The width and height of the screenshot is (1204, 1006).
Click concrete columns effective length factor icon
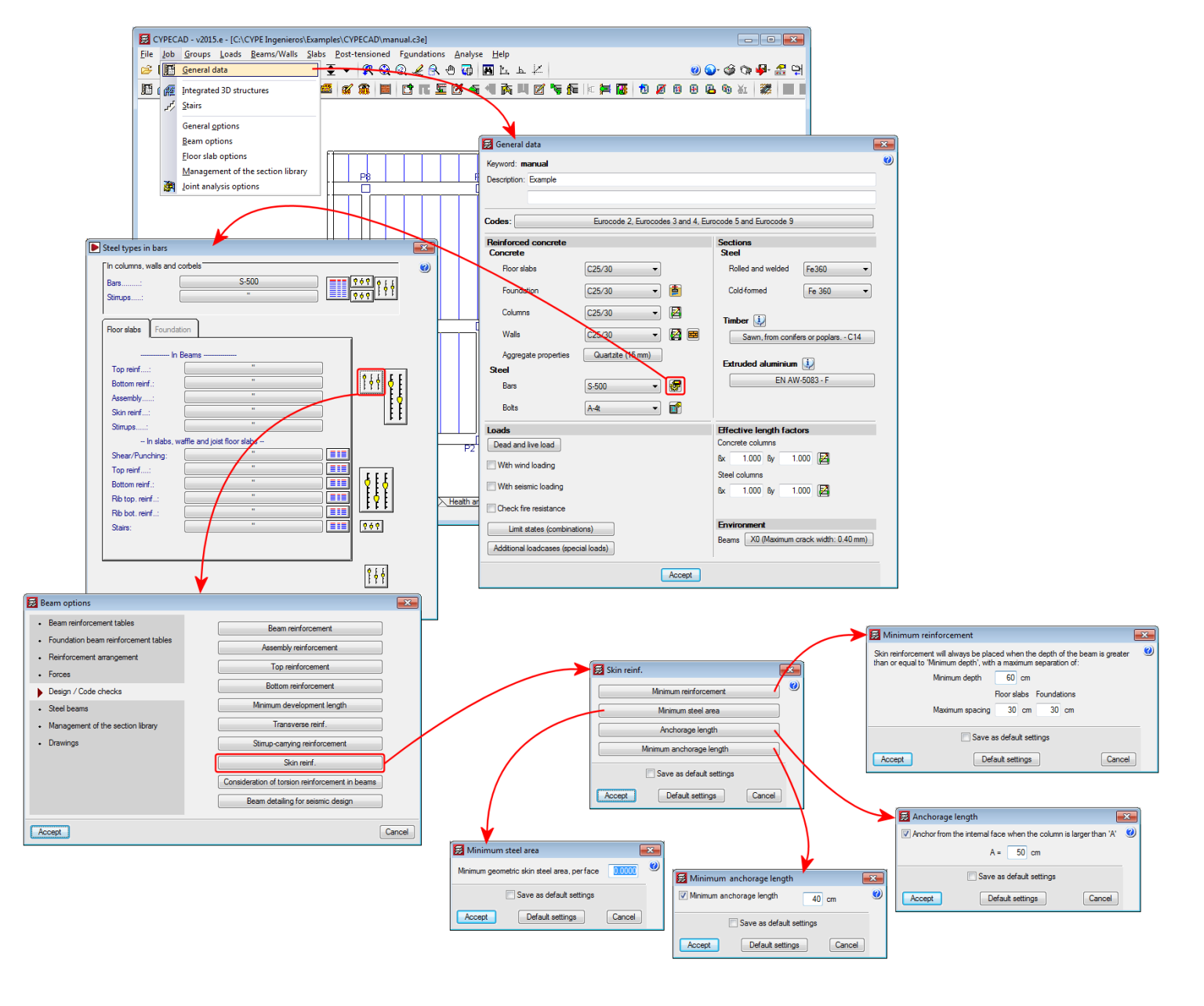[824, 458]
